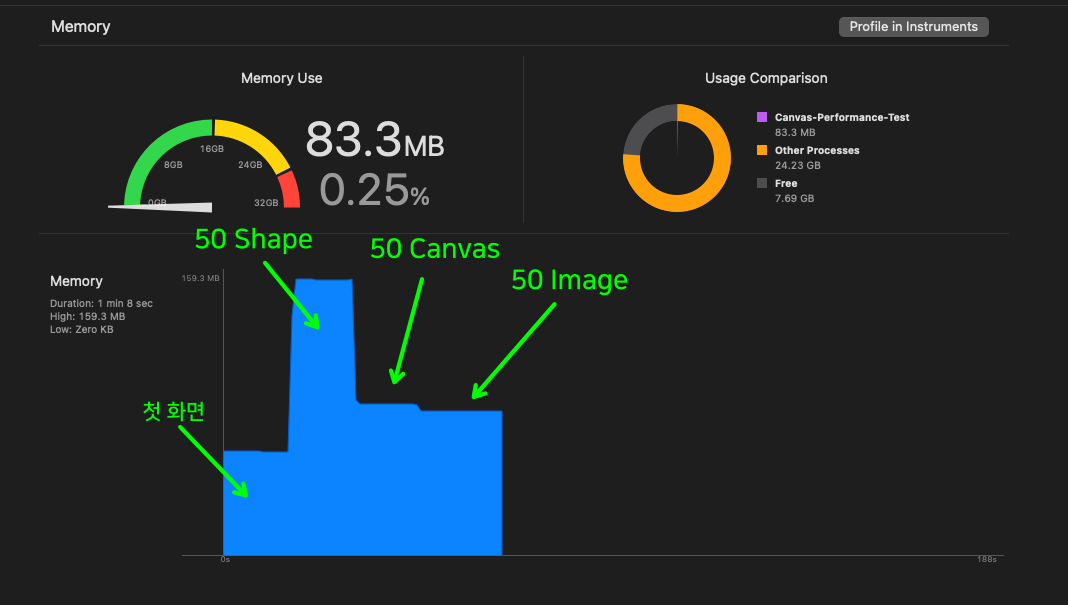Click the Memory label beside the graph
The image size is (1068, 605).
point(76,281)
